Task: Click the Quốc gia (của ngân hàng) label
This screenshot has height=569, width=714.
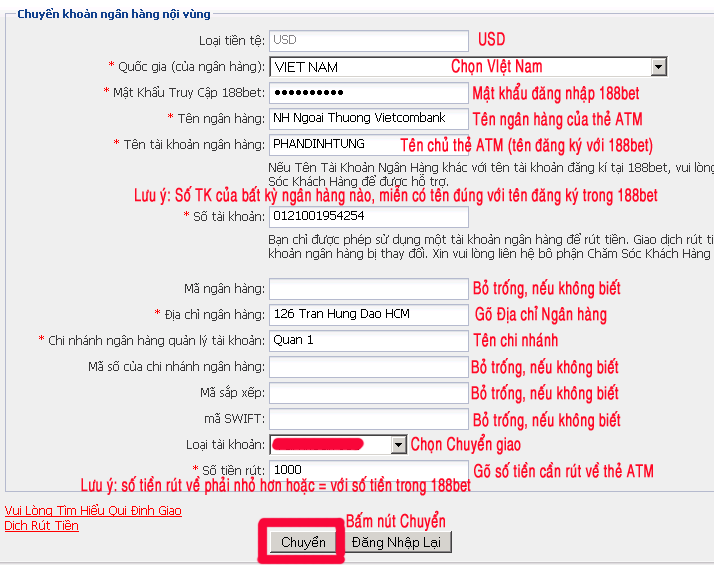Action: [x=191, y=67]
